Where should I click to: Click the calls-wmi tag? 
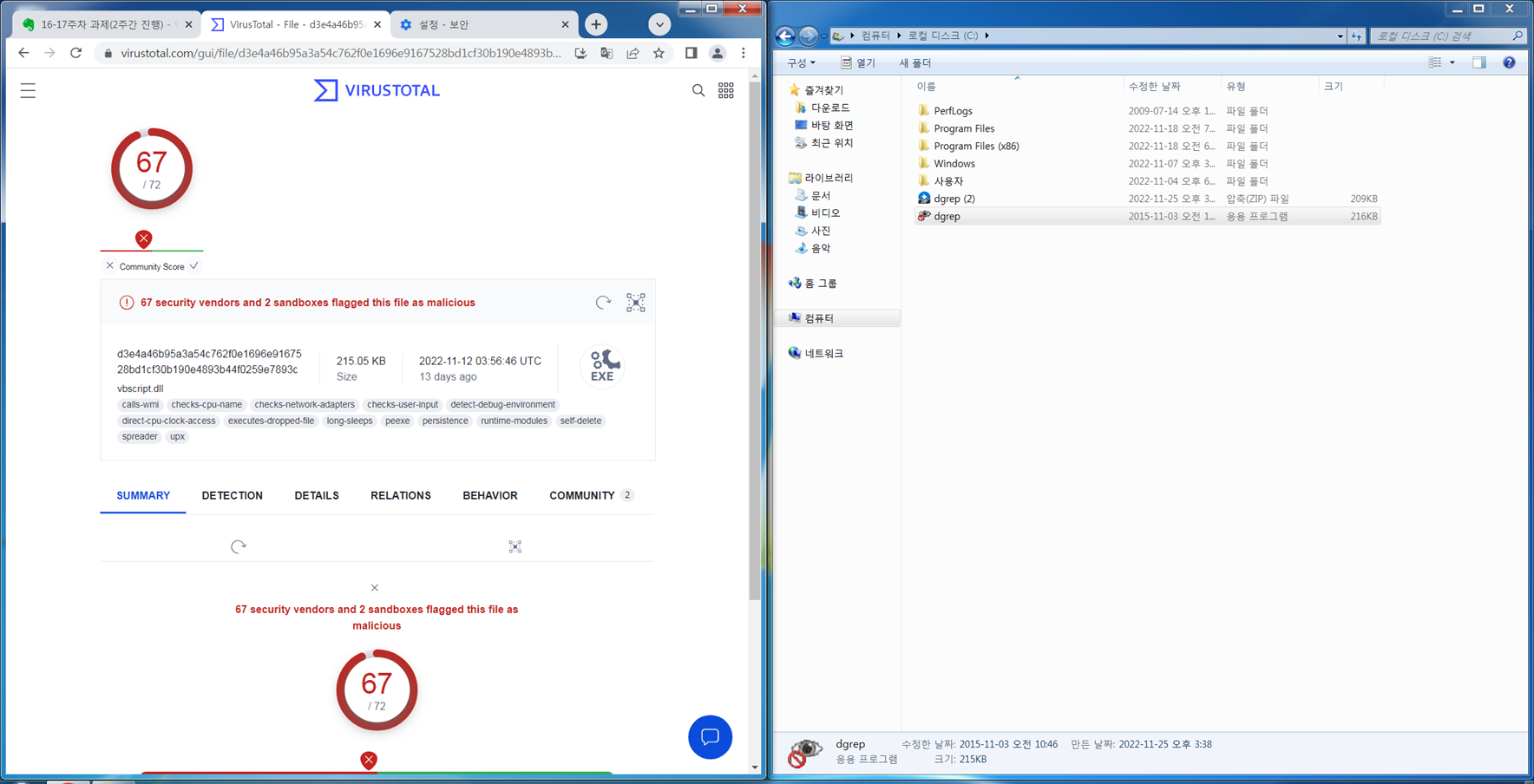pos(141,404)
